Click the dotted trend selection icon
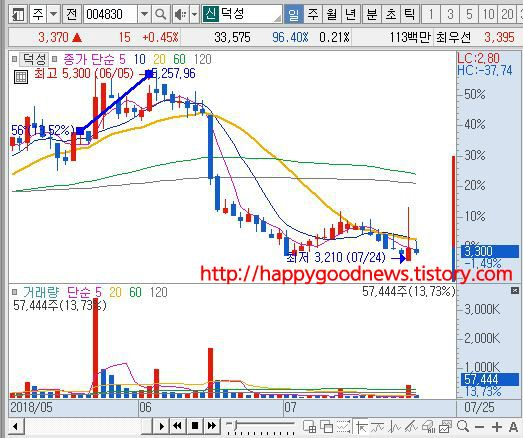Screen dimensions: 523x438 [x=343, y=427]
